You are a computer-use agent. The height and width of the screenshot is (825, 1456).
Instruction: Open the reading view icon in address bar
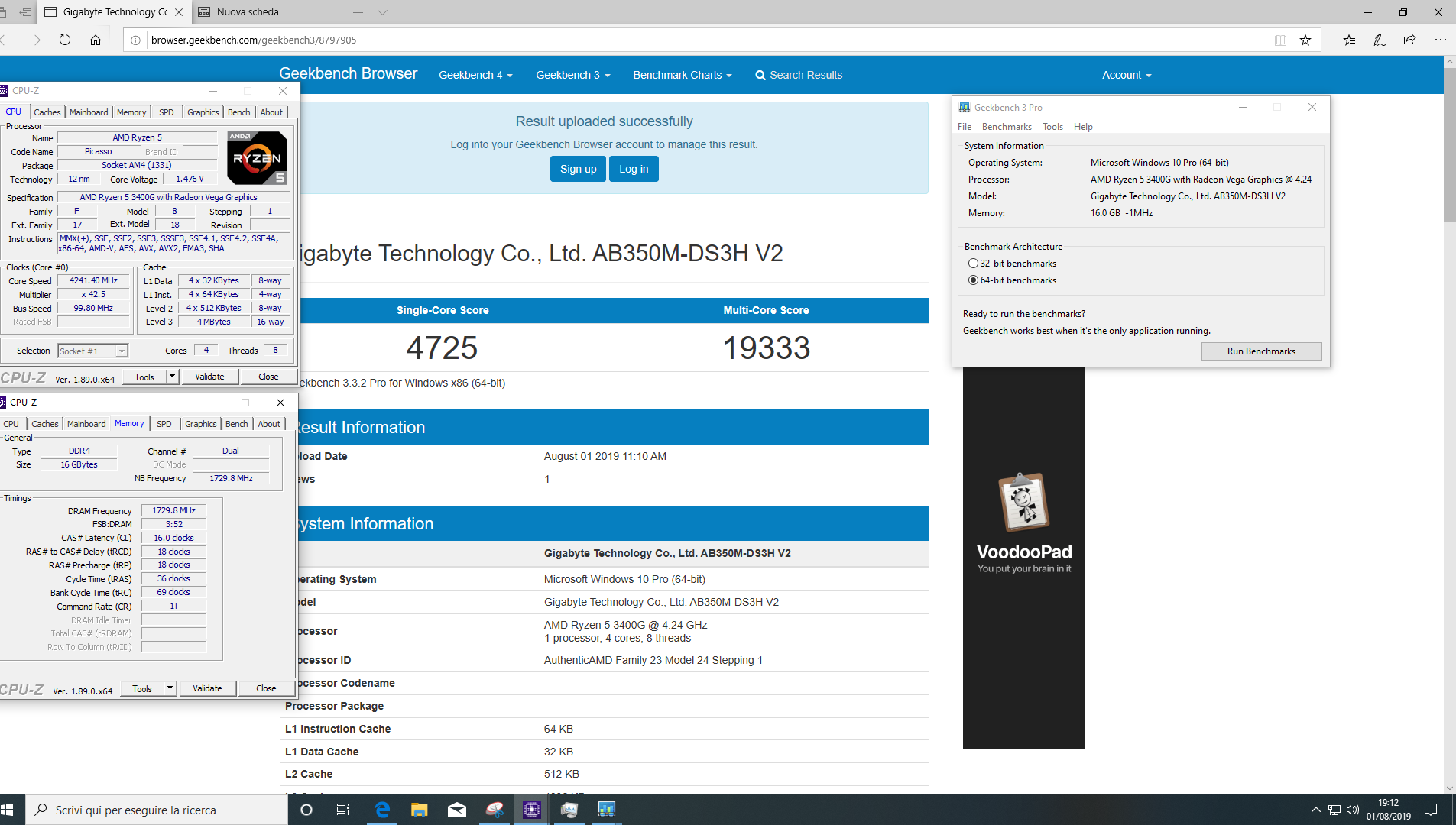[x=1280, y=40]
